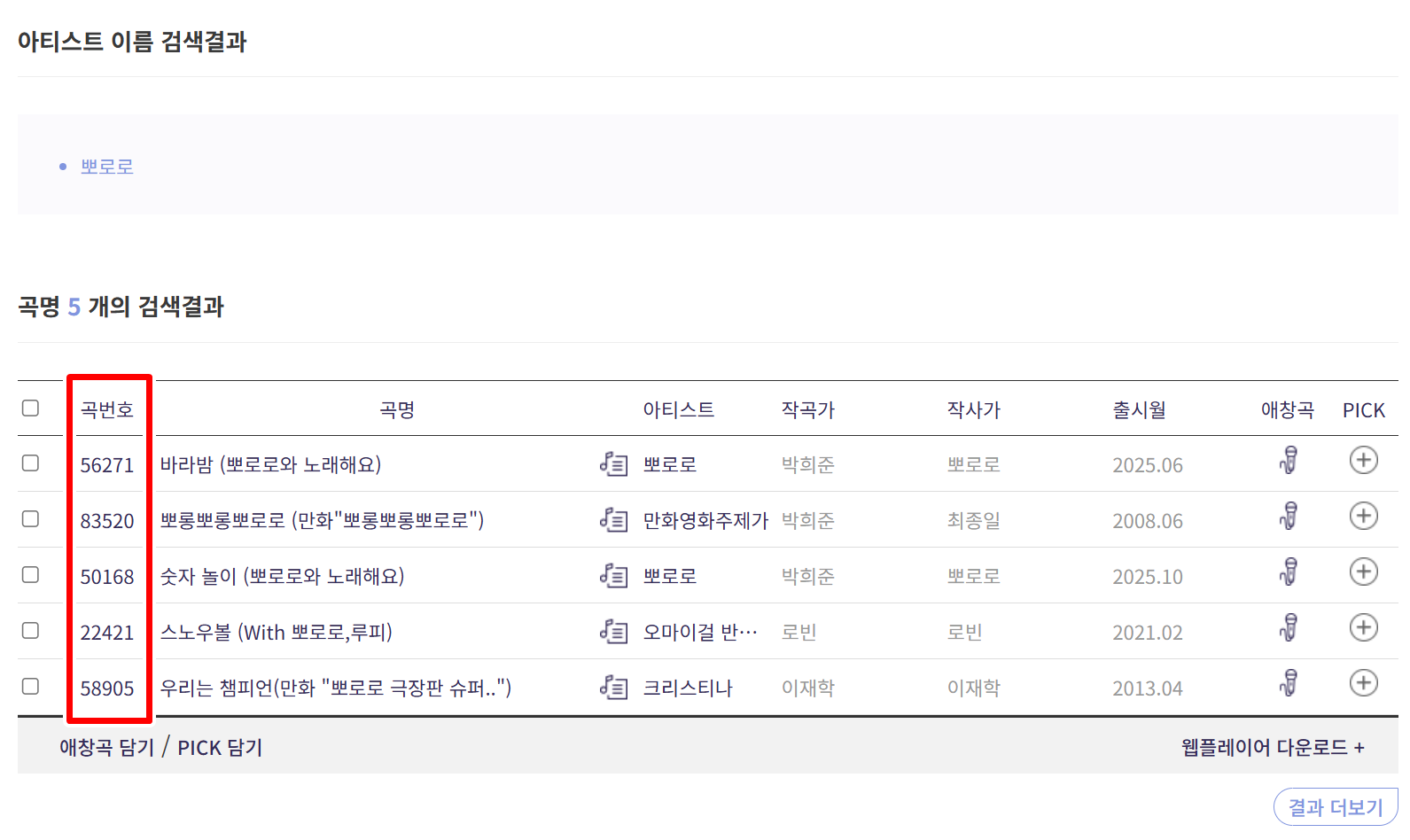Open sheet music icon for 숫자 놀이 song
Image resolution: width=1410 pixels, height=840 pixels.
coord(613,575)
